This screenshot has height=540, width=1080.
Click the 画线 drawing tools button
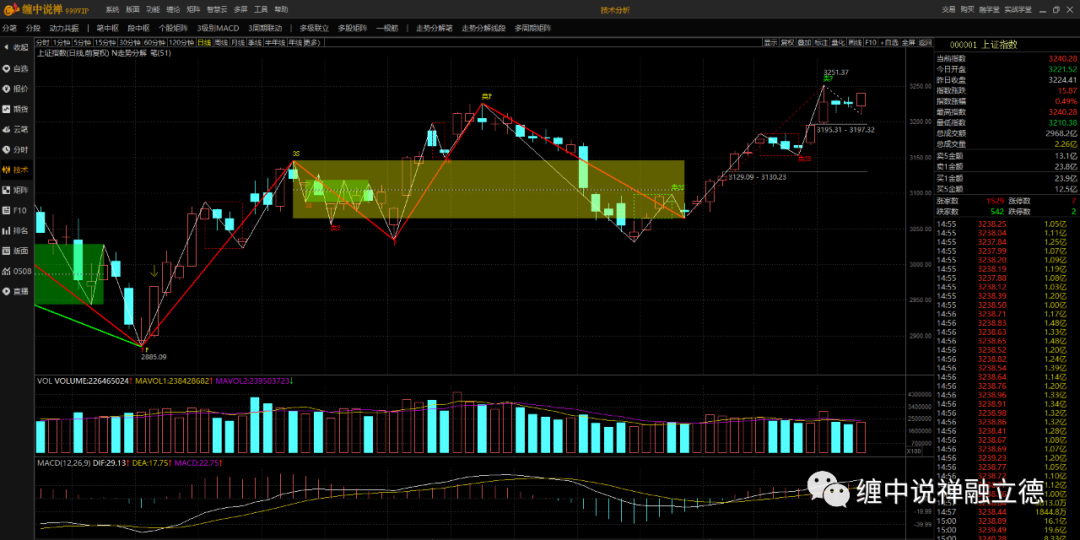855,43
